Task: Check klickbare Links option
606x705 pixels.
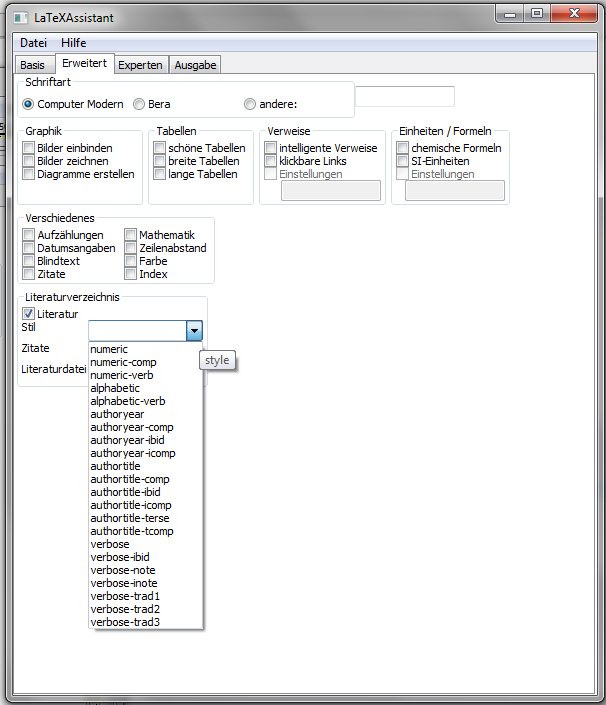Action: tap(271, 161)
